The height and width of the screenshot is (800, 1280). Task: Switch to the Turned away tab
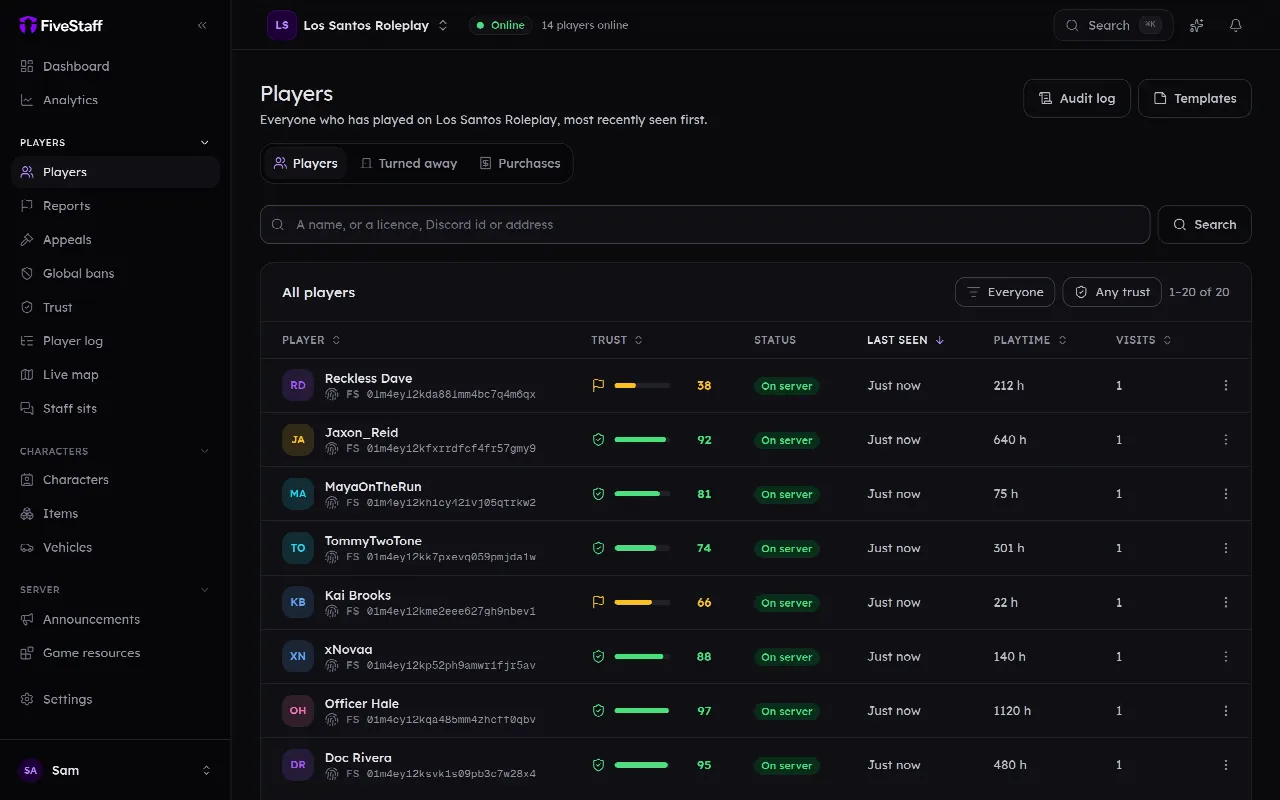click(x=409, y=163)
